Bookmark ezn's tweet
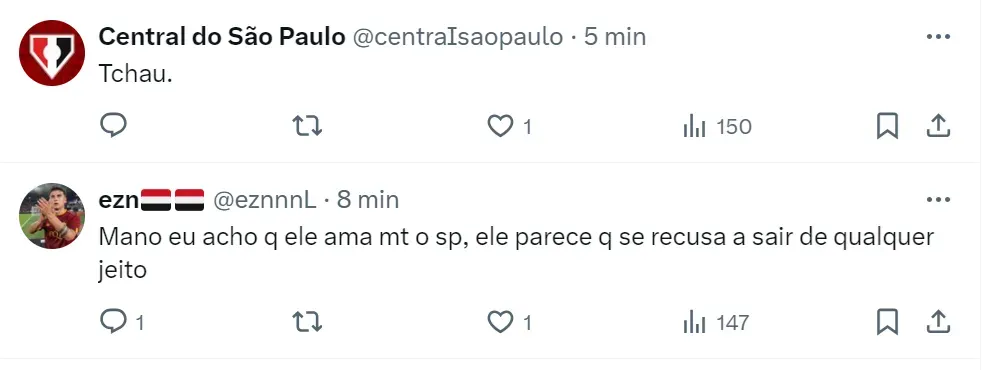The width and height of the screenshot is (983, 370). pos(887,322)
